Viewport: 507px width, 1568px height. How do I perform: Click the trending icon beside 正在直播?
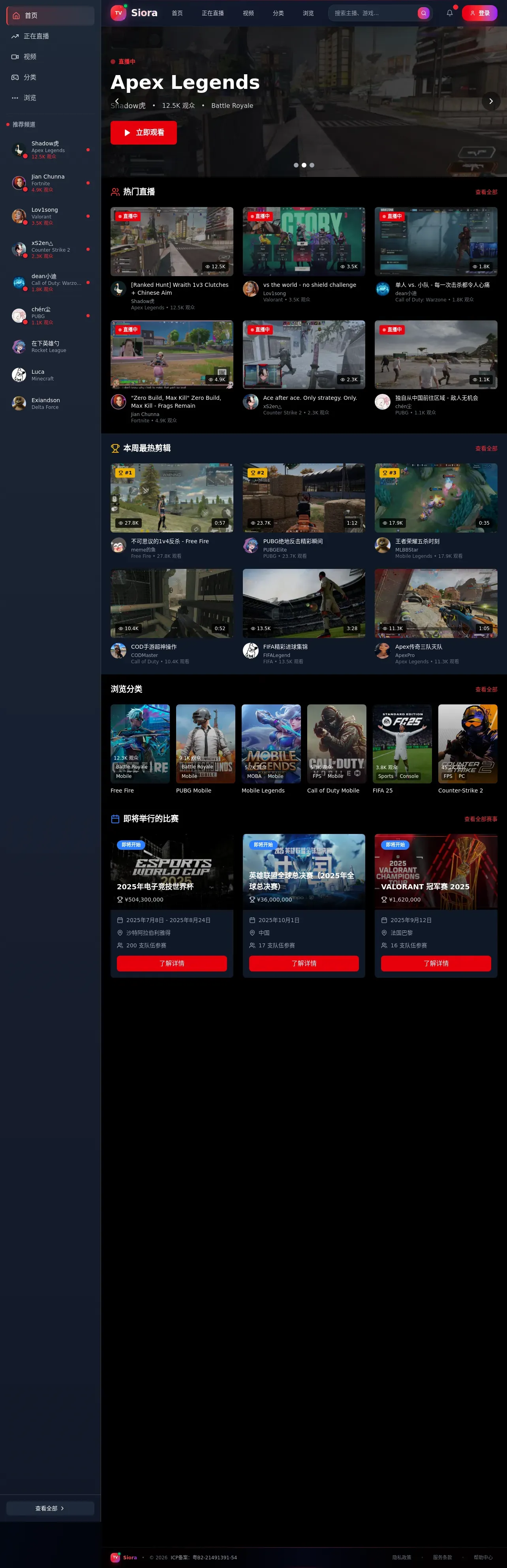[x=15, y=36]
